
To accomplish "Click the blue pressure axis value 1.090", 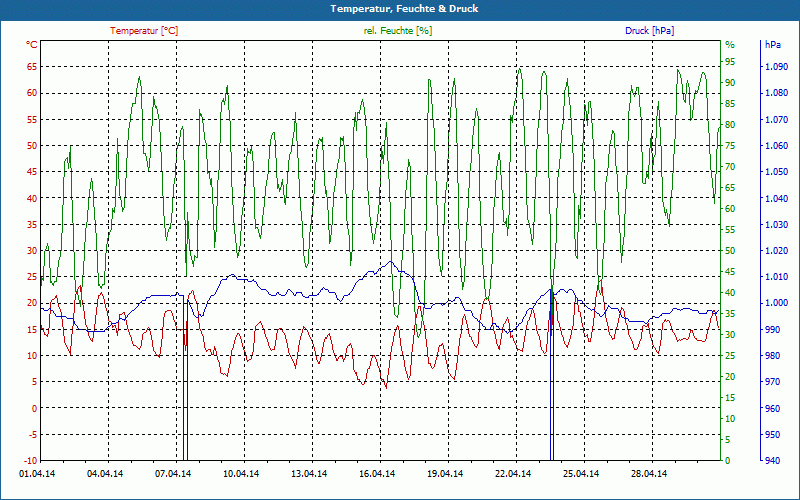I will [x=776, y=66].
